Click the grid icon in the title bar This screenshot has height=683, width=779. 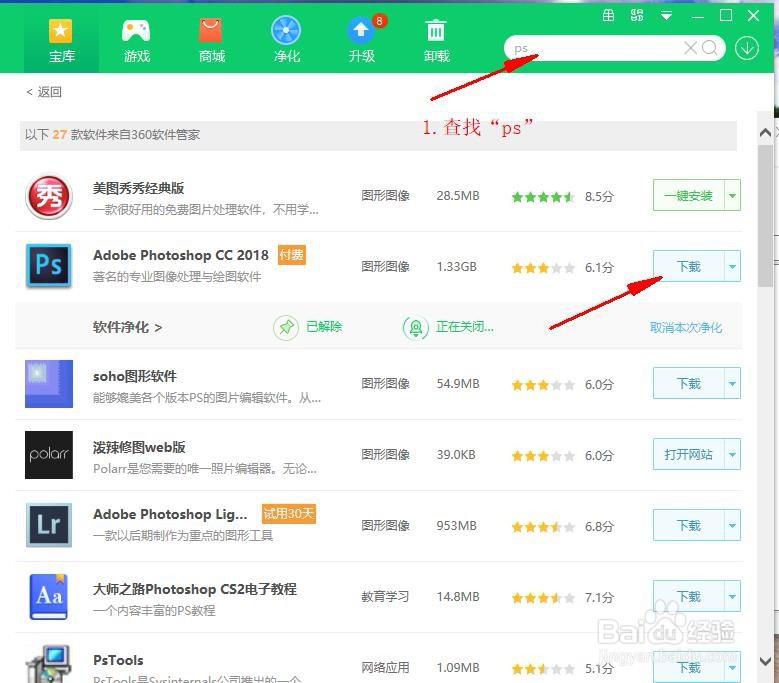coord(608,15)
